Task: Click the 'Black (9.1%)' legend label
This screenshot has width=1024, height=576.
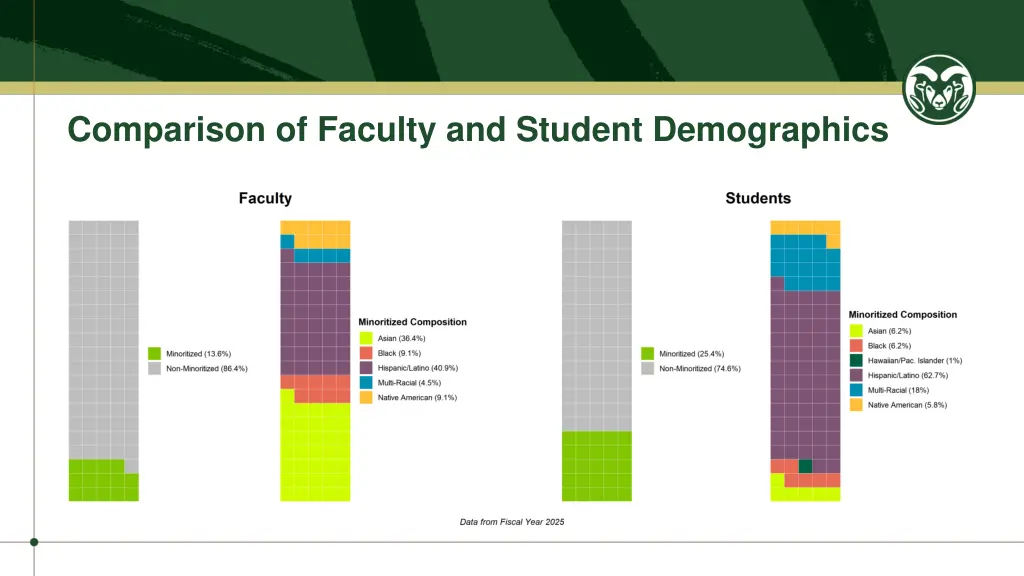Action: (x=400, y=353)
